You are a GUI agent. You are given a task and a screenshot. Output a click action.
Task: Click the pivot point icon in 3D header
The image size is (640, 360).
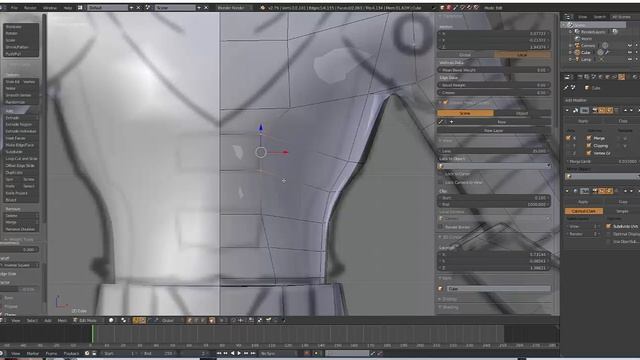tap(123, 320)
